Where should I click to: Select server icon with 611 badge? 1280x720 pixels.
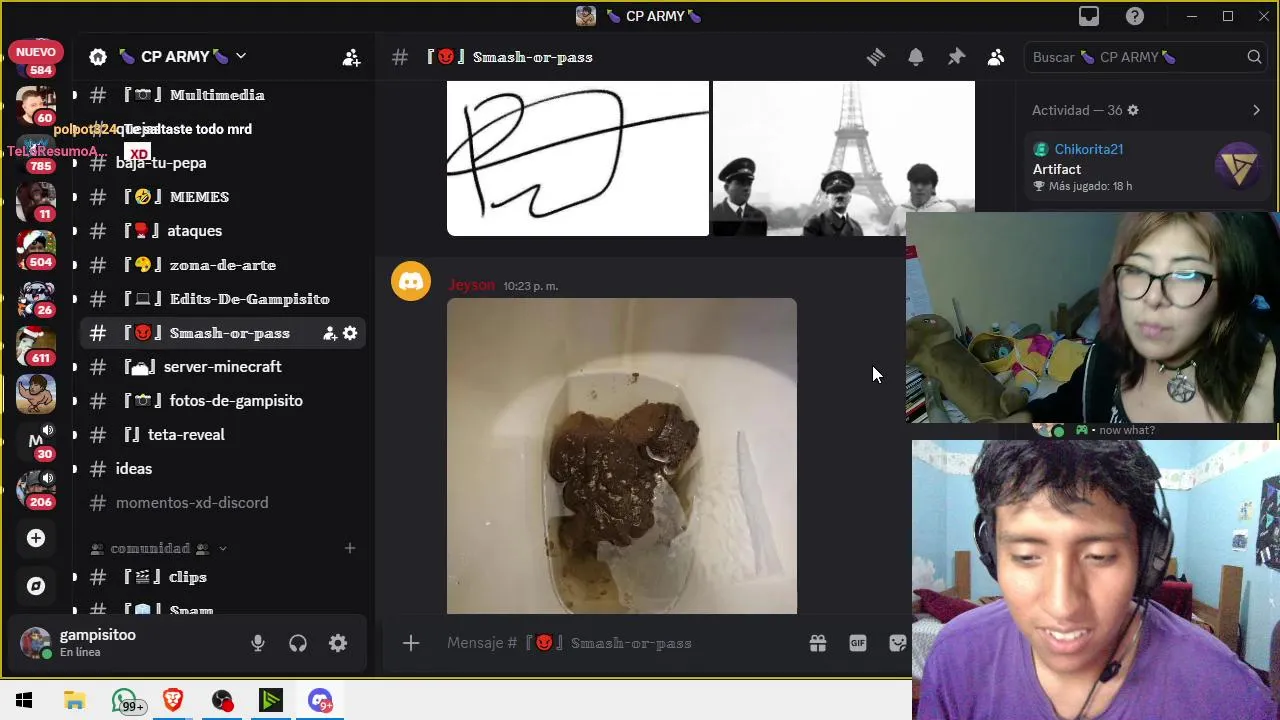36,346
